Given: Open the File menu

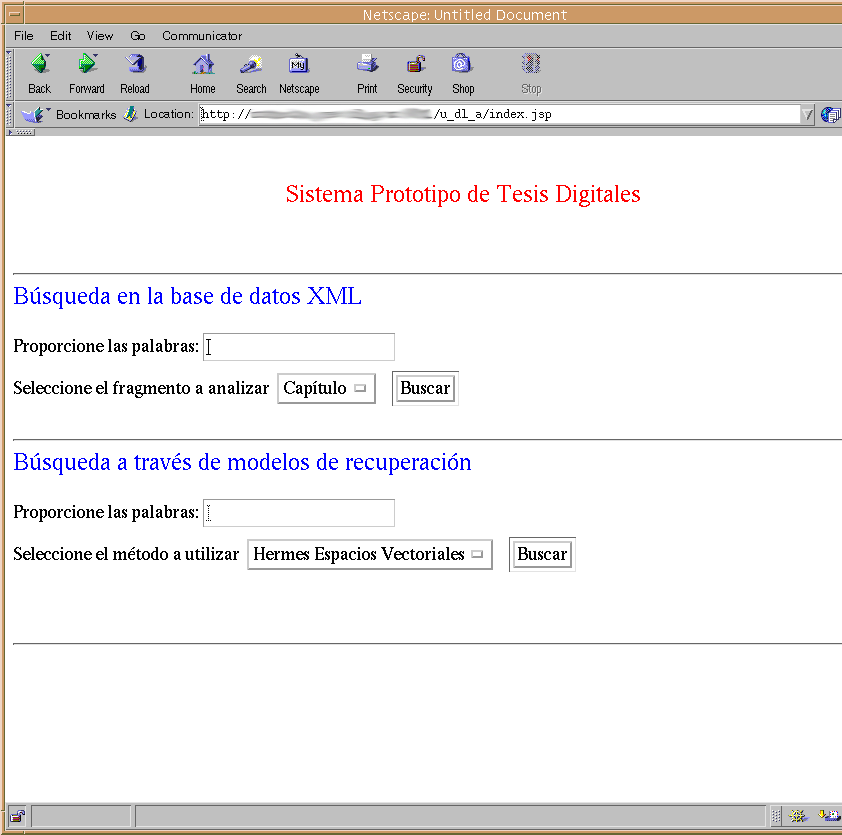Looking at the screenshot, I should (24, 36).
